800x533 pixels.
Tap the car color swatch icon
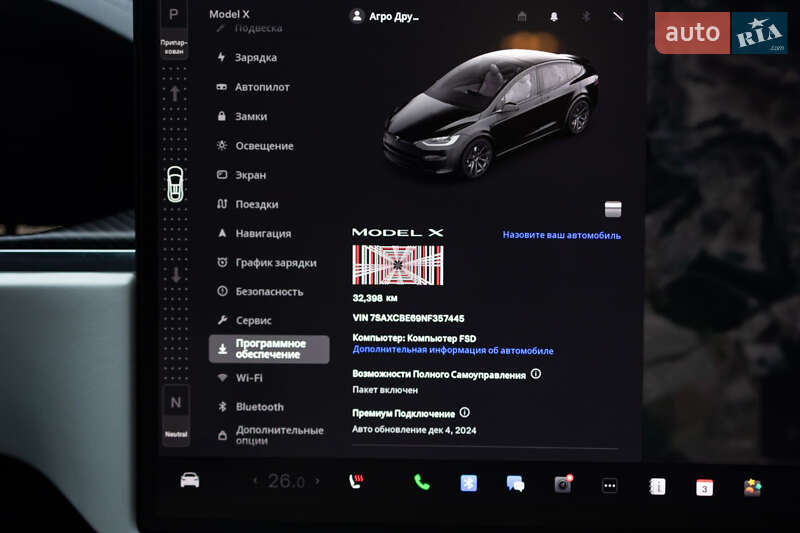tap(613, 209)
